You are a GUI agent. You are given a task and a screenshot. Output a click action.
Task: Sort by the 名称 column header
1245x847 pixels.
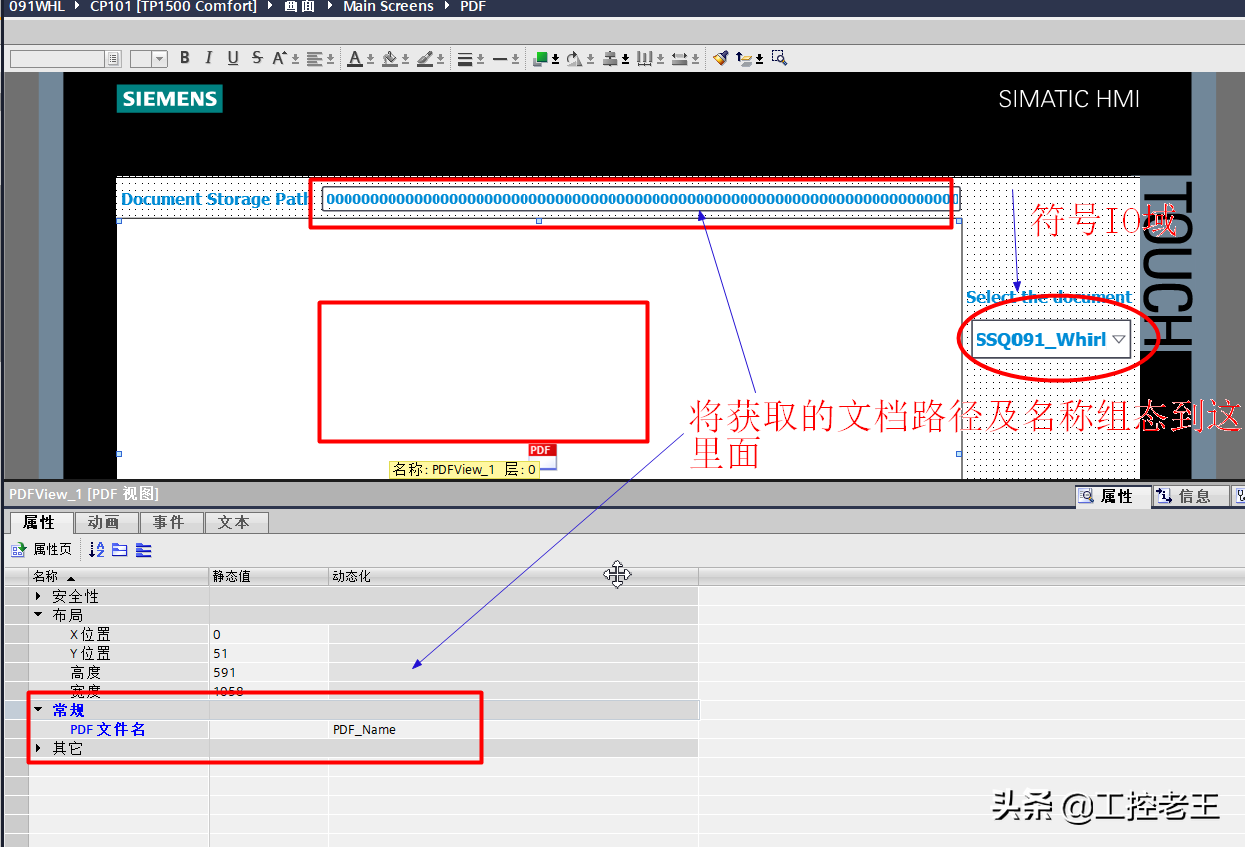[x=119, y=577]
